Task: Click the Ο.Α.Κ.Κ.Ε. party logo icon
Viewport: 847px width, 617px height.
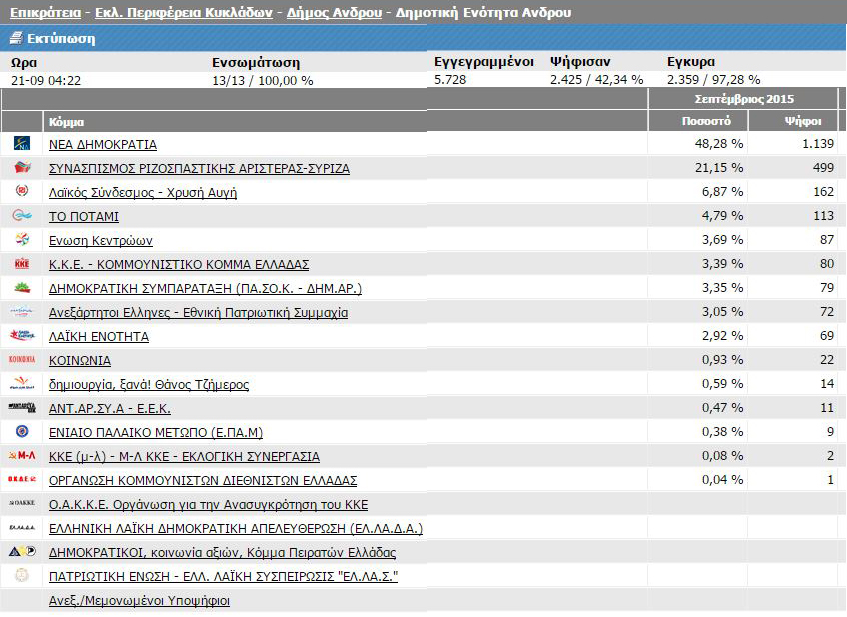Action: [22, 503]
